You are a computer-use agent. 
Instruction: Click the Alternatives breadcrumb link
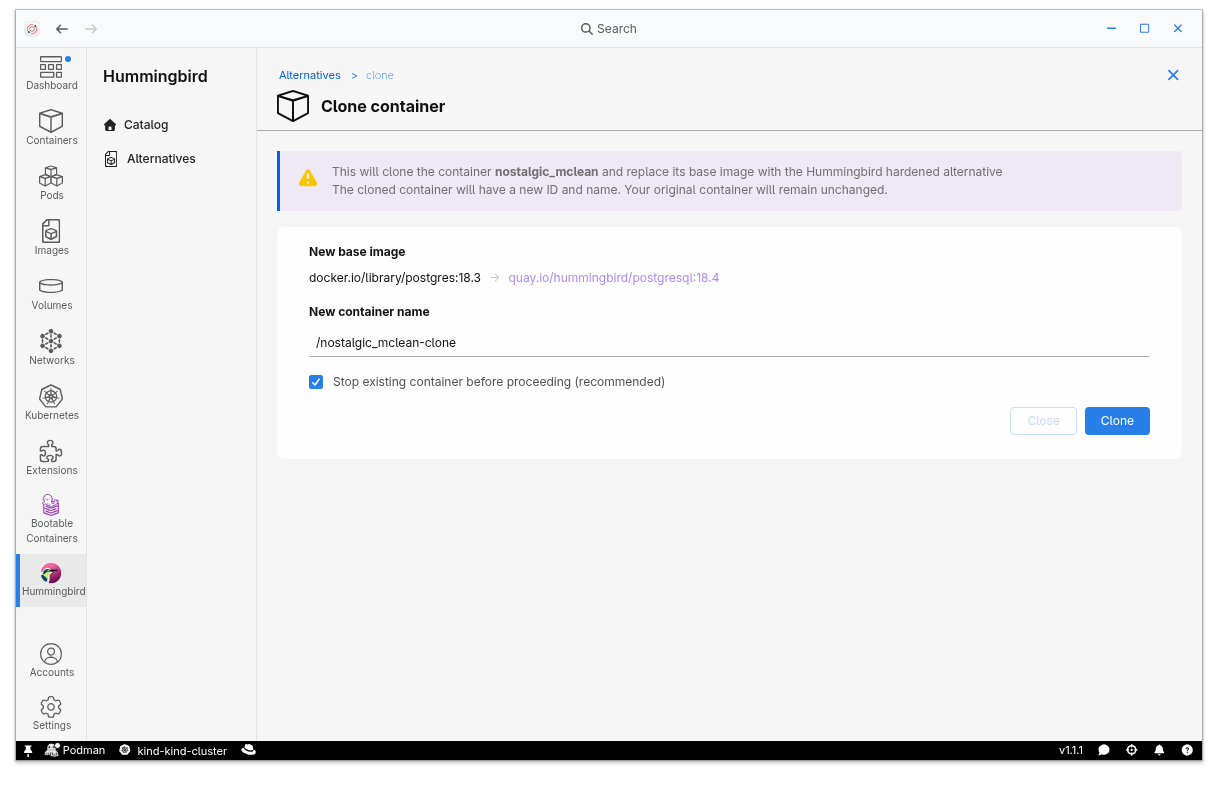coord(310,75)
